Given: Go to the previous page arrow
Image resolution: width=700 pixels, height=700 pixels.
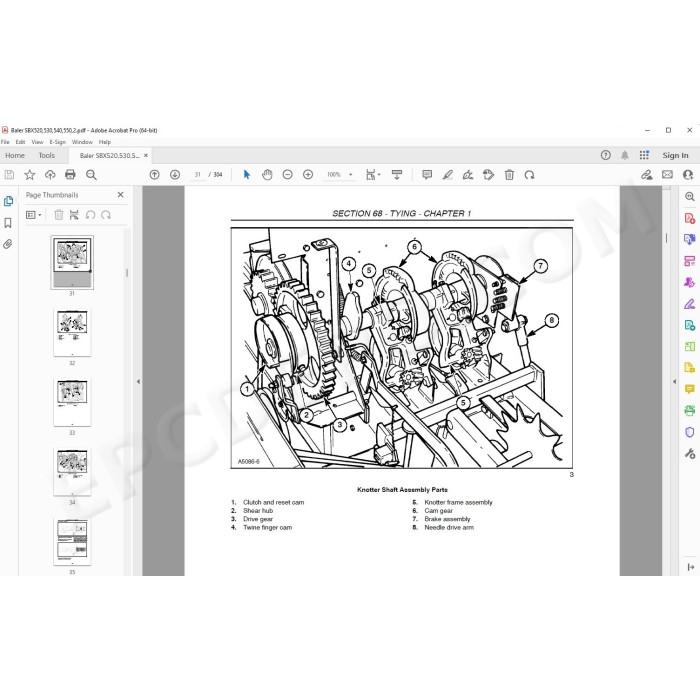Looking at the screenshot, I should [154, 175].
